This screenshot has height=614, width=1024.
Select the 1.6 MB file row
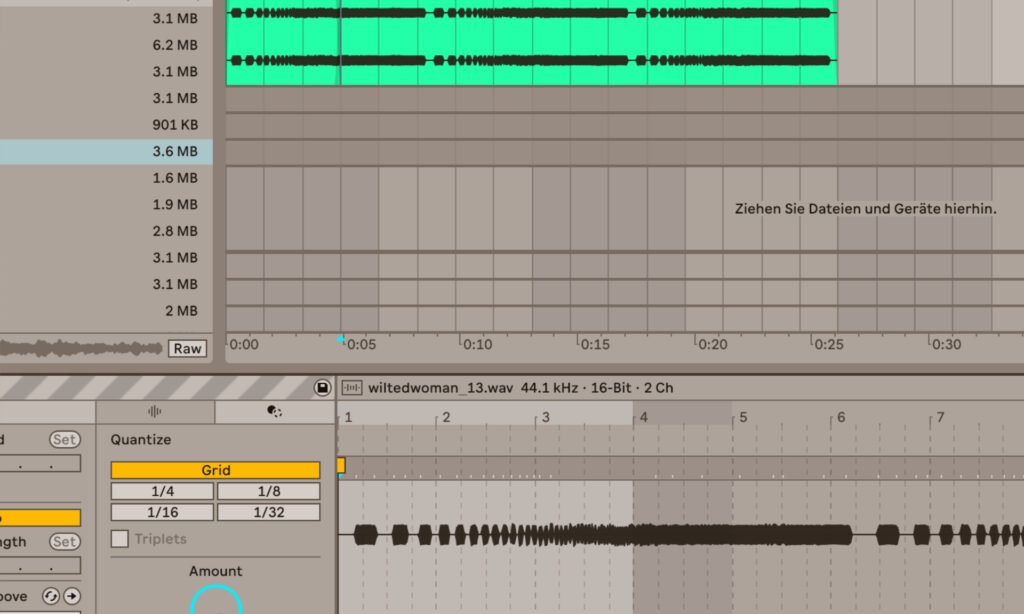pyautogui.click(x=106, y=178)
